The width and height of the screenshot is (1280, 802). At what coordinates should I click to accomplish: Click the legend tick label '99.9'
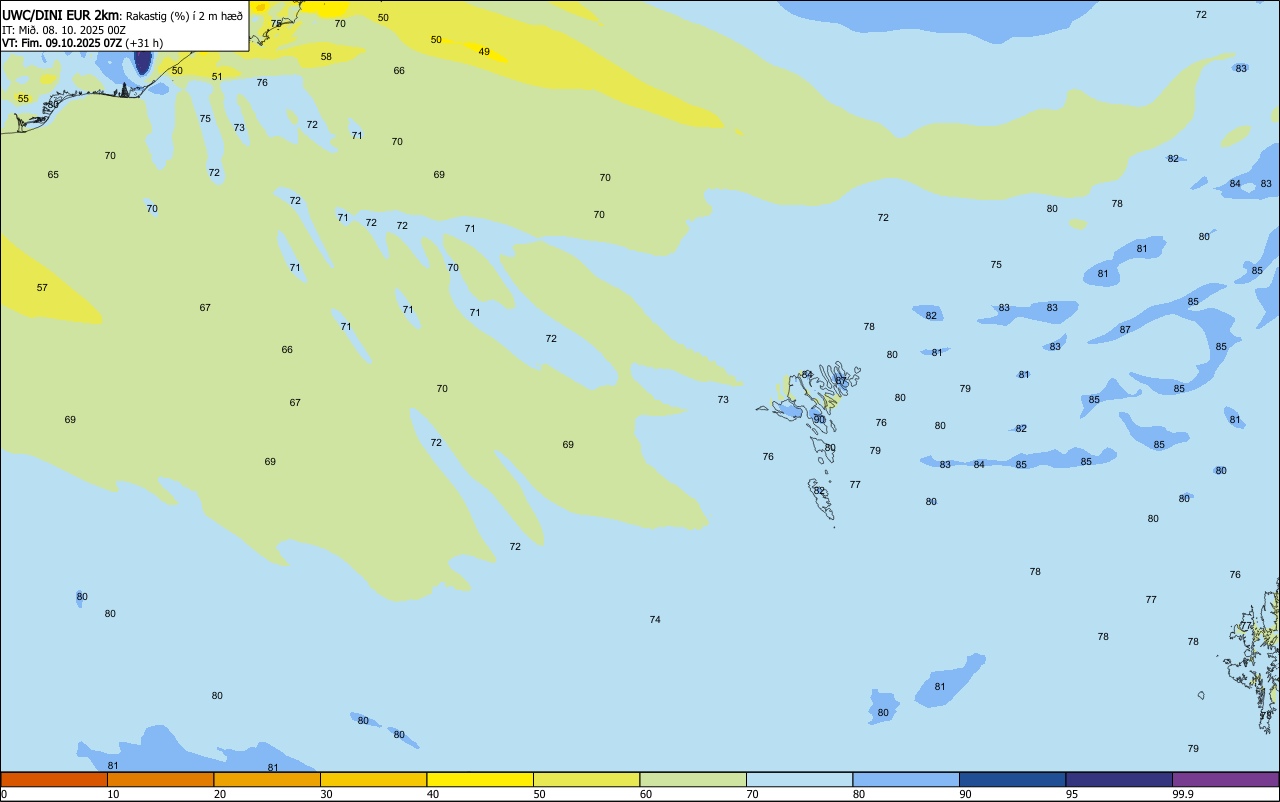pos(1183,794)
